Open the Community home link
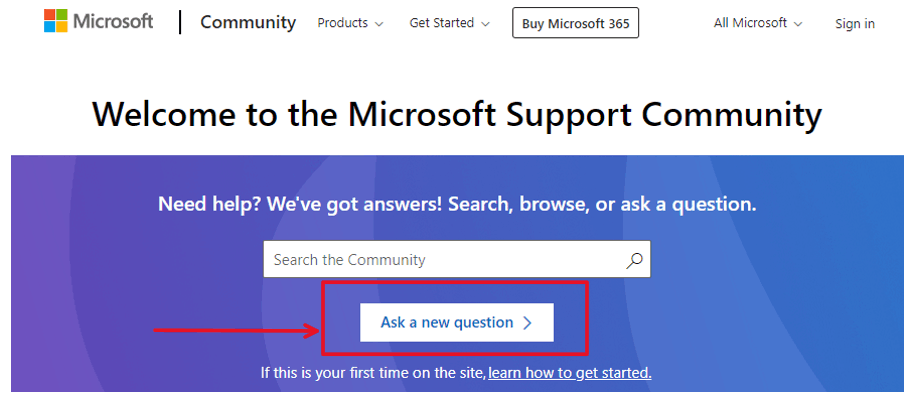 pyautogui.click(x=248, y=22)
